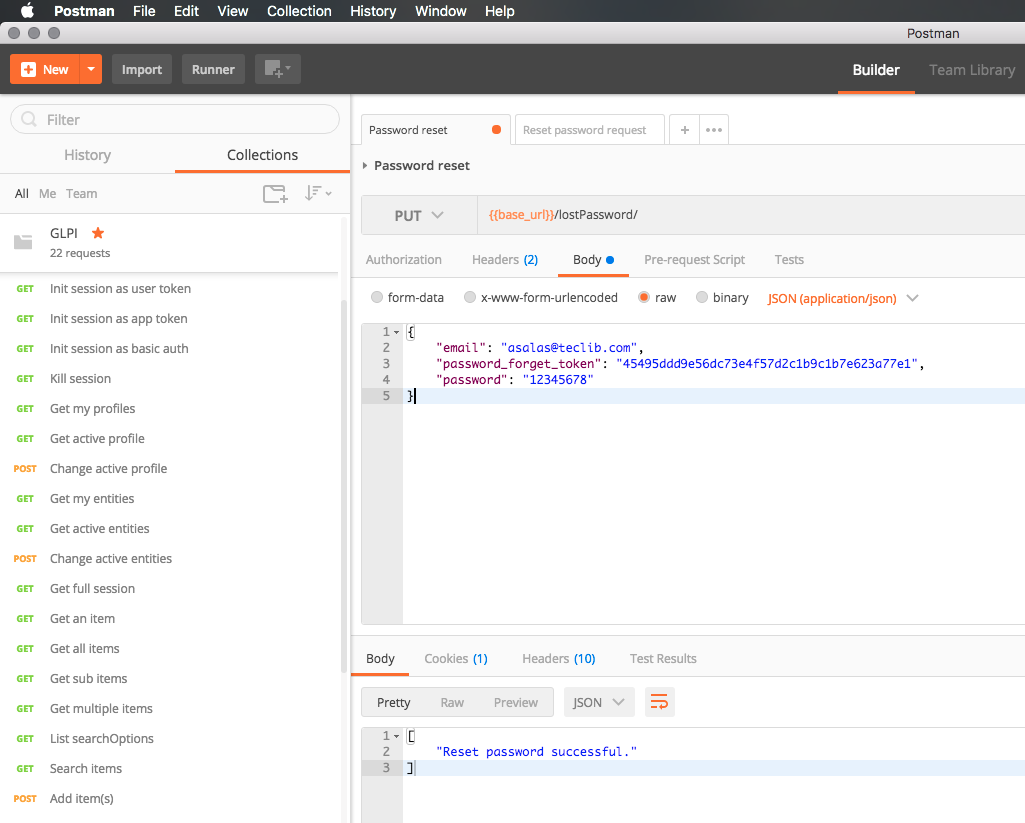This screenshot has width=1025, height=823.
Task: Open the JSON (application/json) content type dropdown
Action: coord(843,298)
